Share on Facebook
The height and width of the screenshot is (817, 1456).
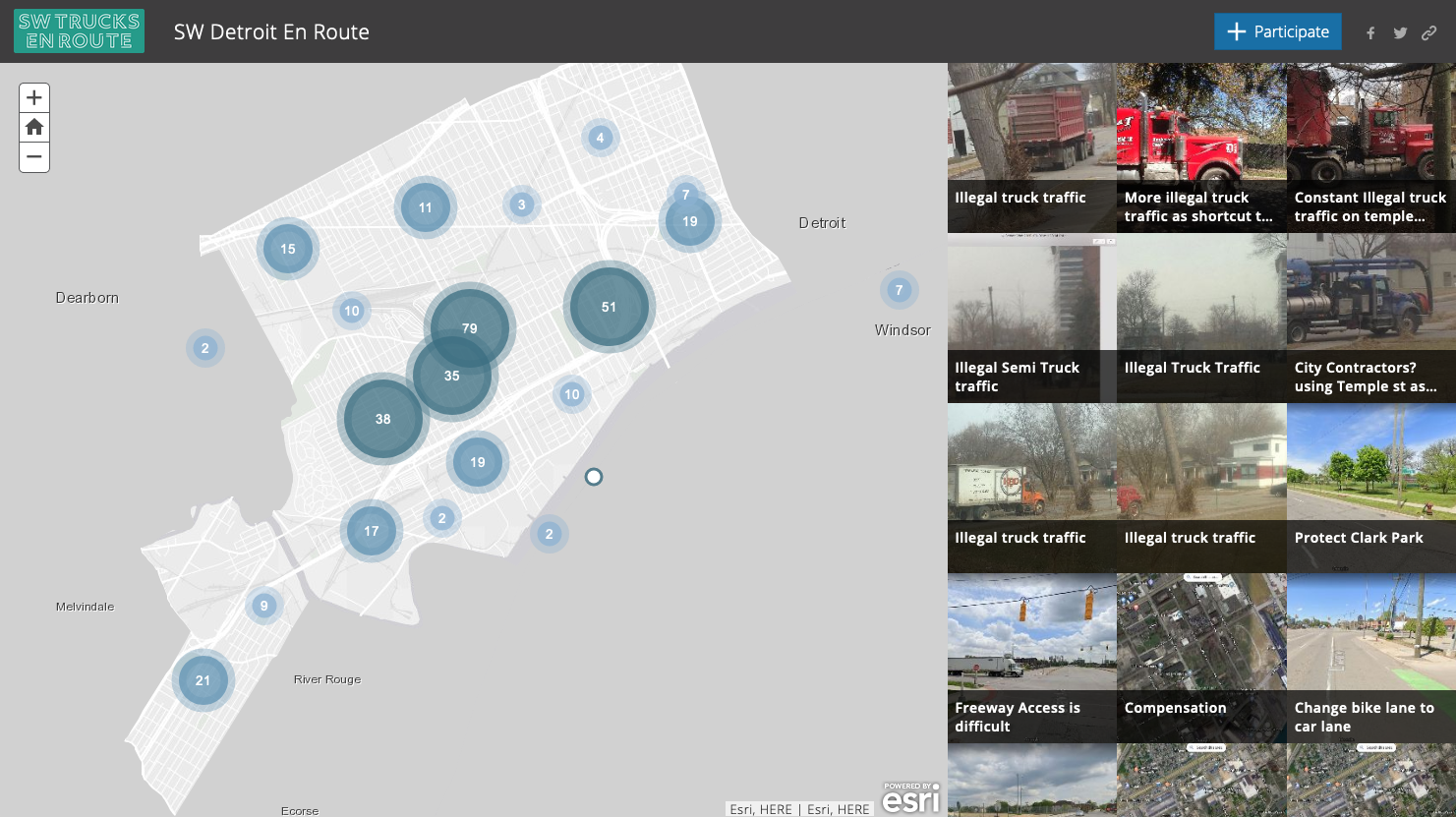1370,32
